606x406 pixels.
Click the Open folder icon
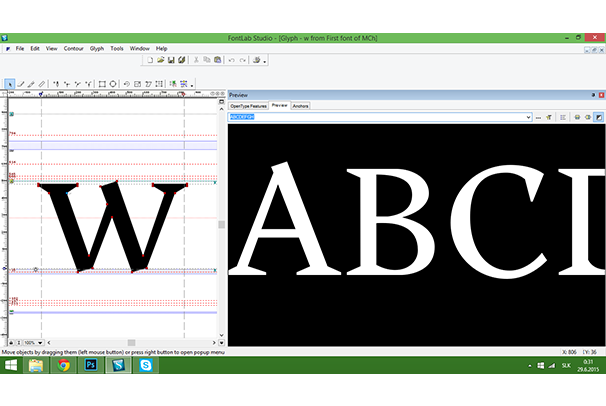160,60
